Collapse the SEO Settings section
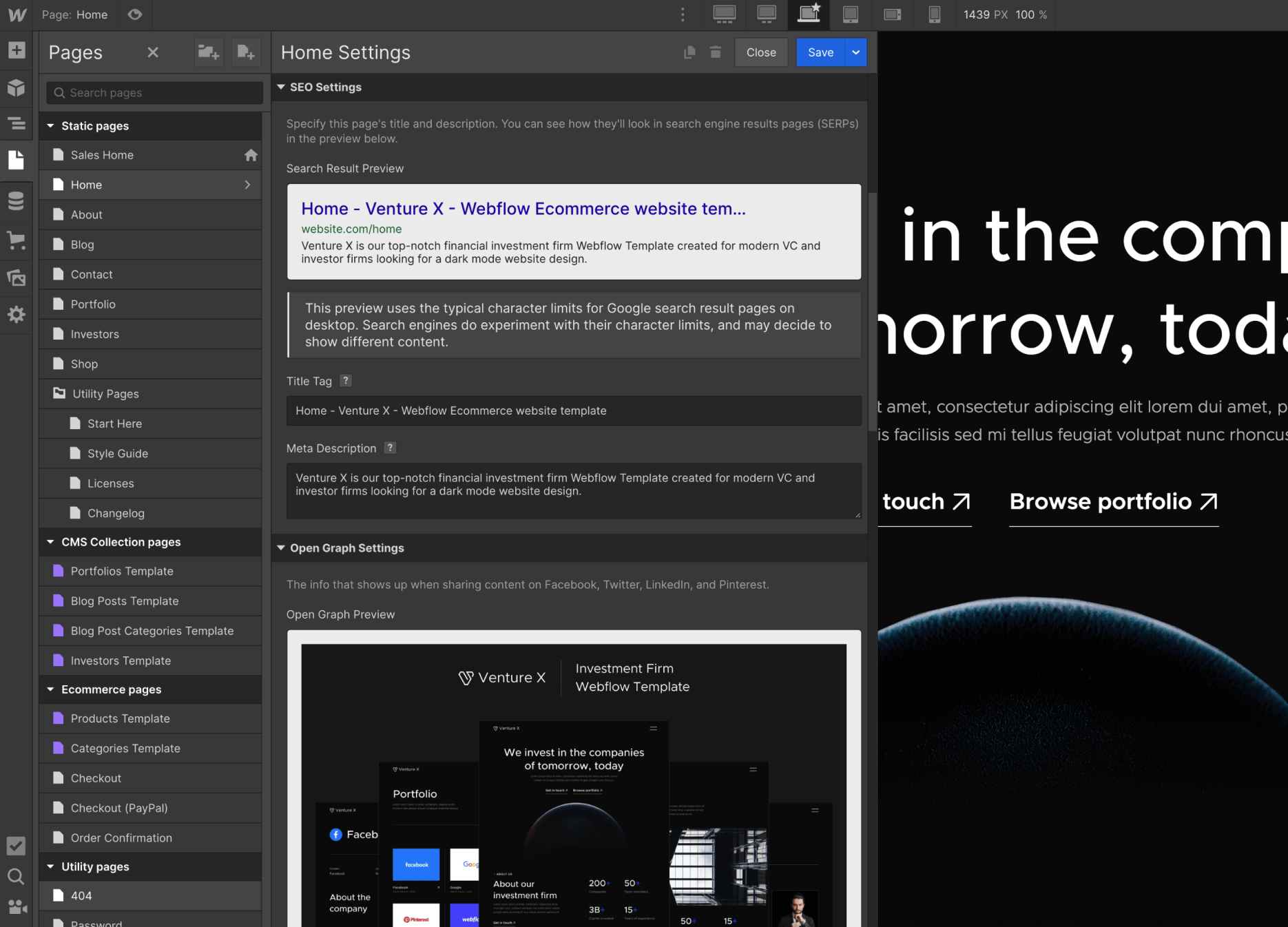This screenshot has height=927, width=1288. click(x=281, y=87)
